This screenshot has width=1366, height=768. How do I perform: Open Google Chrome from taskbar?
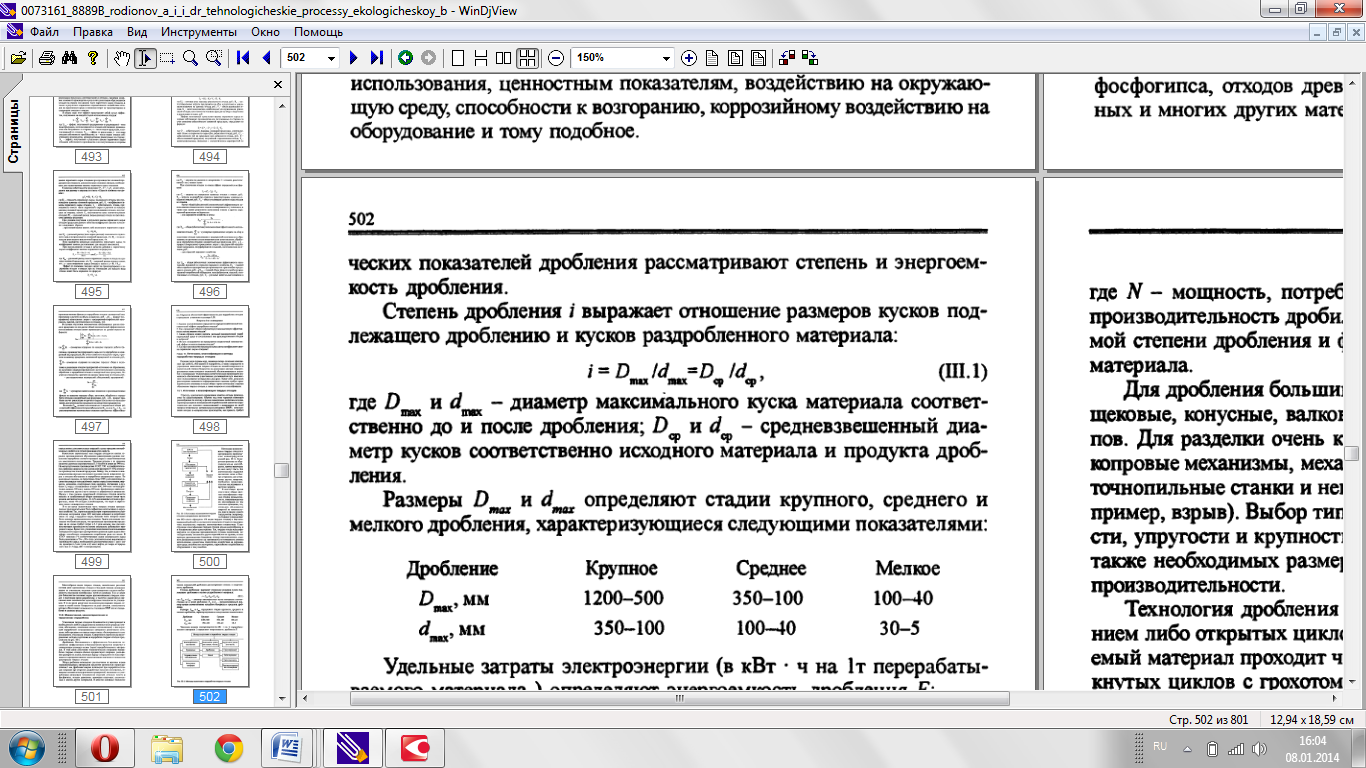[x=228, y=747]
